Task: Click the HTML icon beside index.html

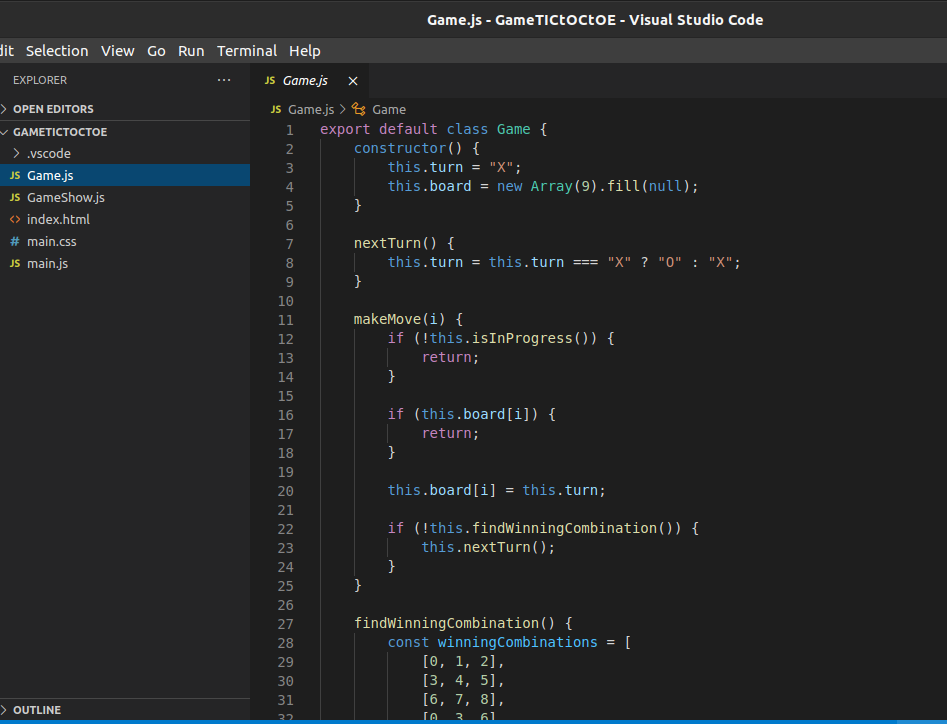Action: [15, 219]
